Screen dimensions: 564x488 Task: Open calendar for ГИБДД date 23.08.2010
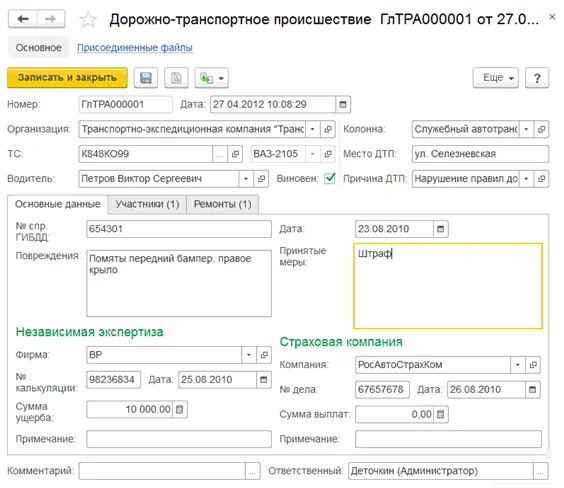pos(441,229)
